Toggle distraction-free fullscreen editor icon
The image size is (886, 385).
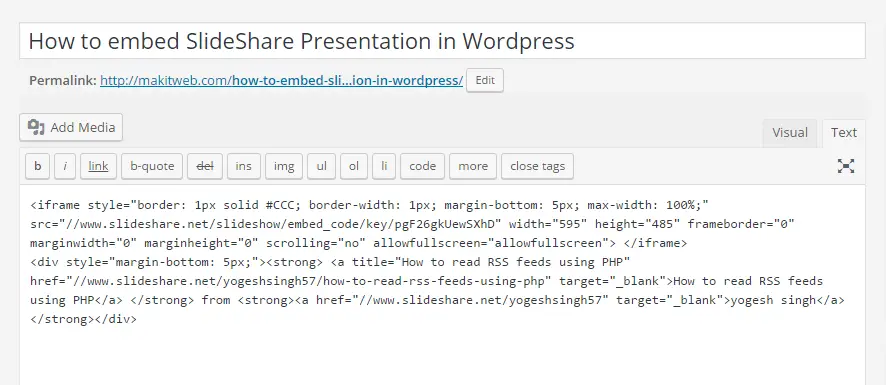(845, 166)
